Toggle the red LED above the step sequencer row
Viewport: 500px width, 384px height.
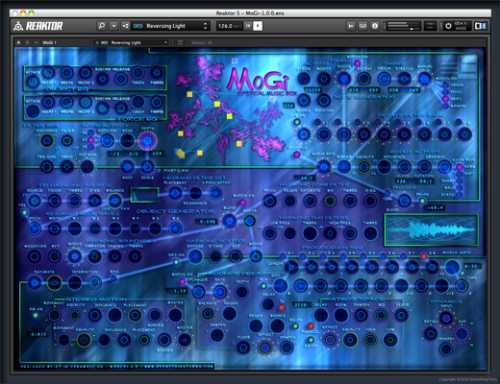[x=424, y=256]
